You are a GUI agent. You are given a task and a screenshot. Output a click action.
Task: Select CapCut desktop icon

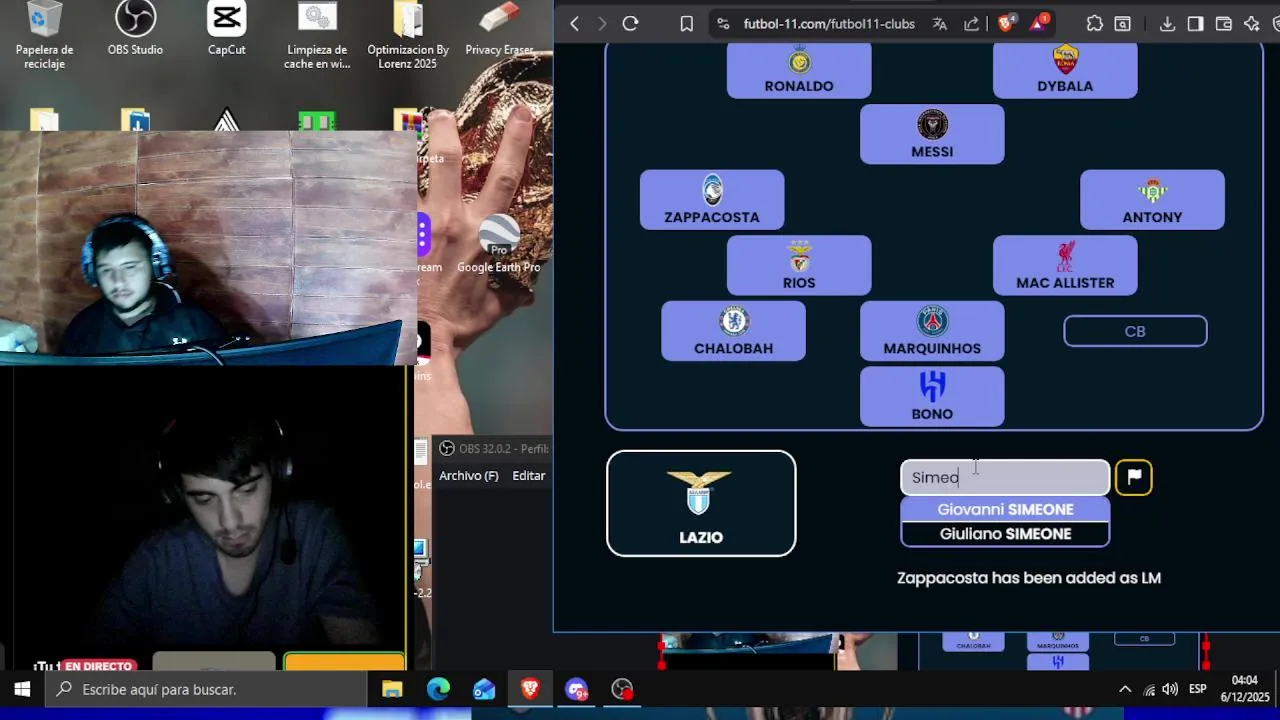227,30
